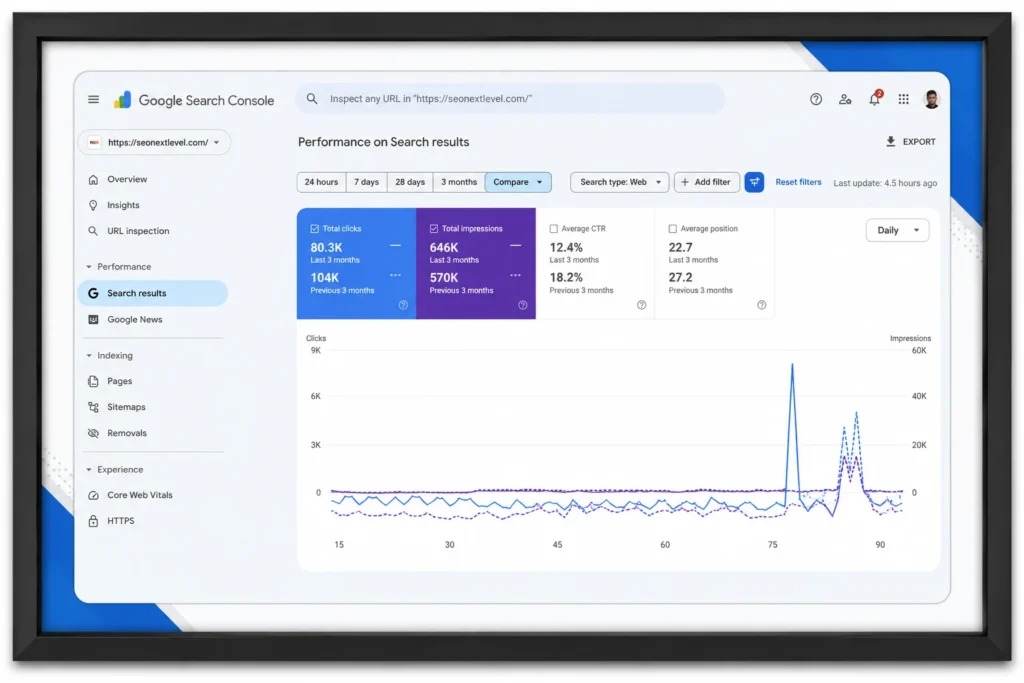Click the Pages document icon

[93, 381]
